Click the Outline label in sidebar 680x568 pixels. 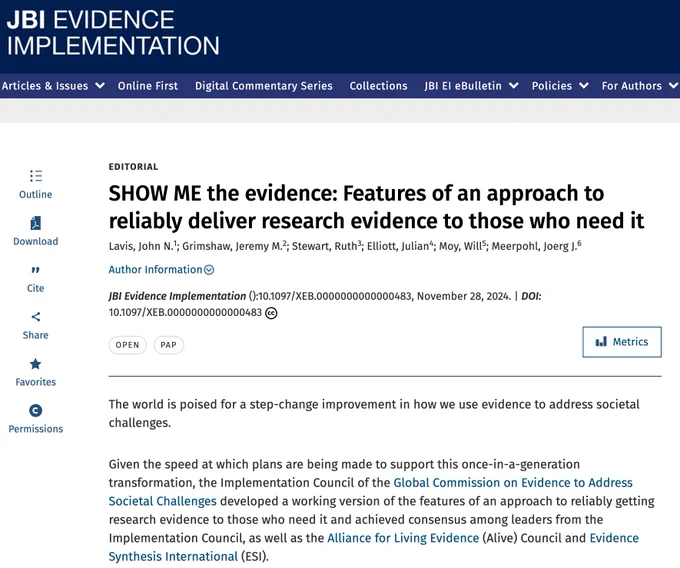[36, 194]
